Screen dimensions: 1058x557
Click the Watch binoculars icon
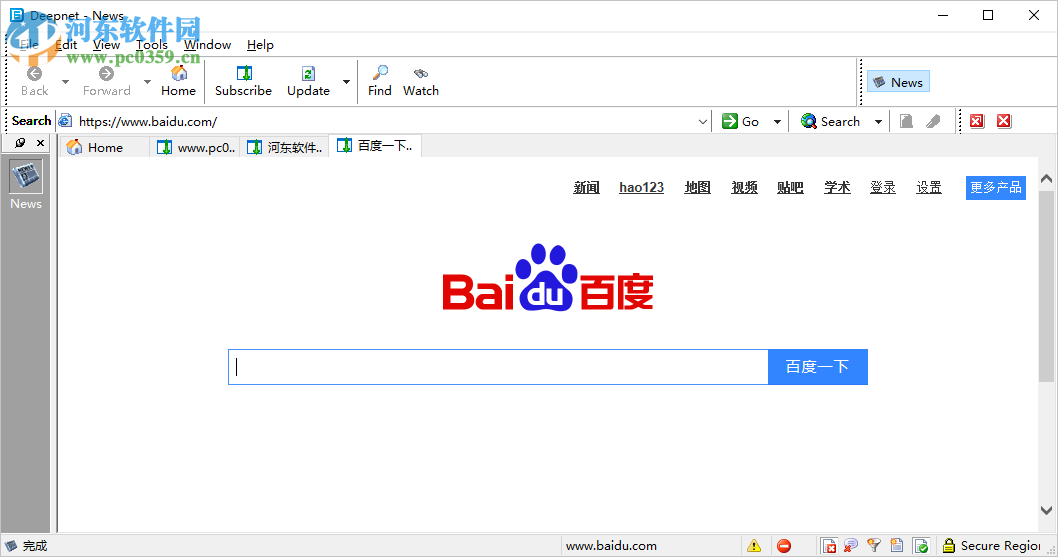[421, 73]
